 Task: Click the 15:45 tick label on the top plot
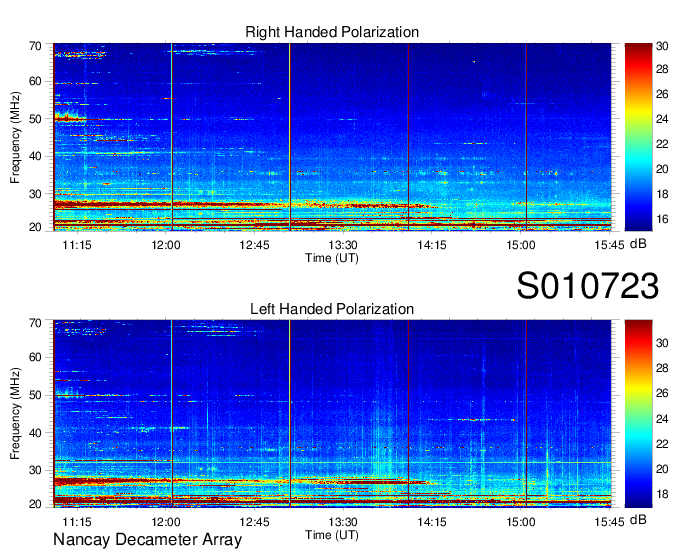click(x=609, y=245)
